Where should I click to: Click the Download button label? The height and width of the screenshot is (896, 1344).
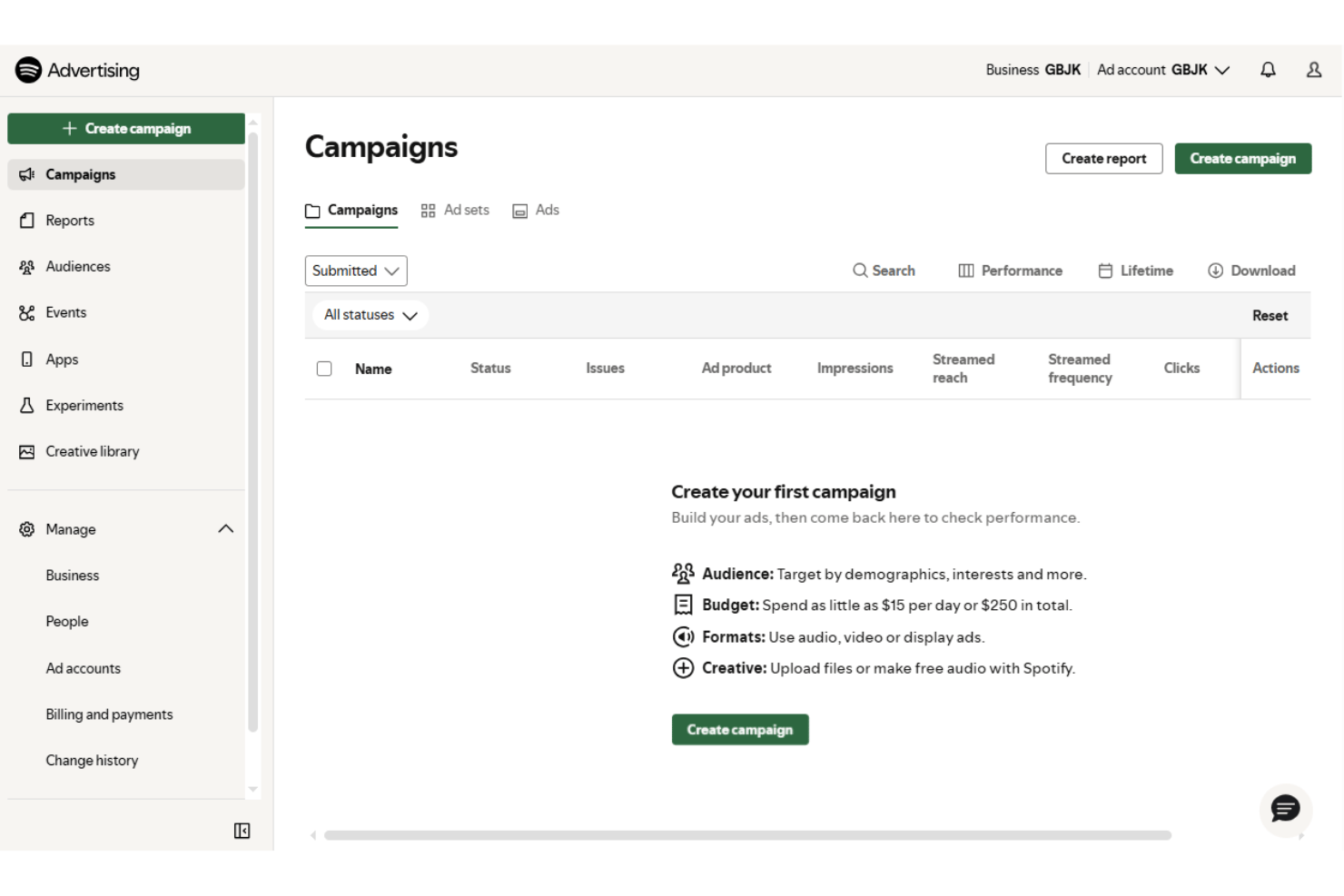pos(1262,271)
